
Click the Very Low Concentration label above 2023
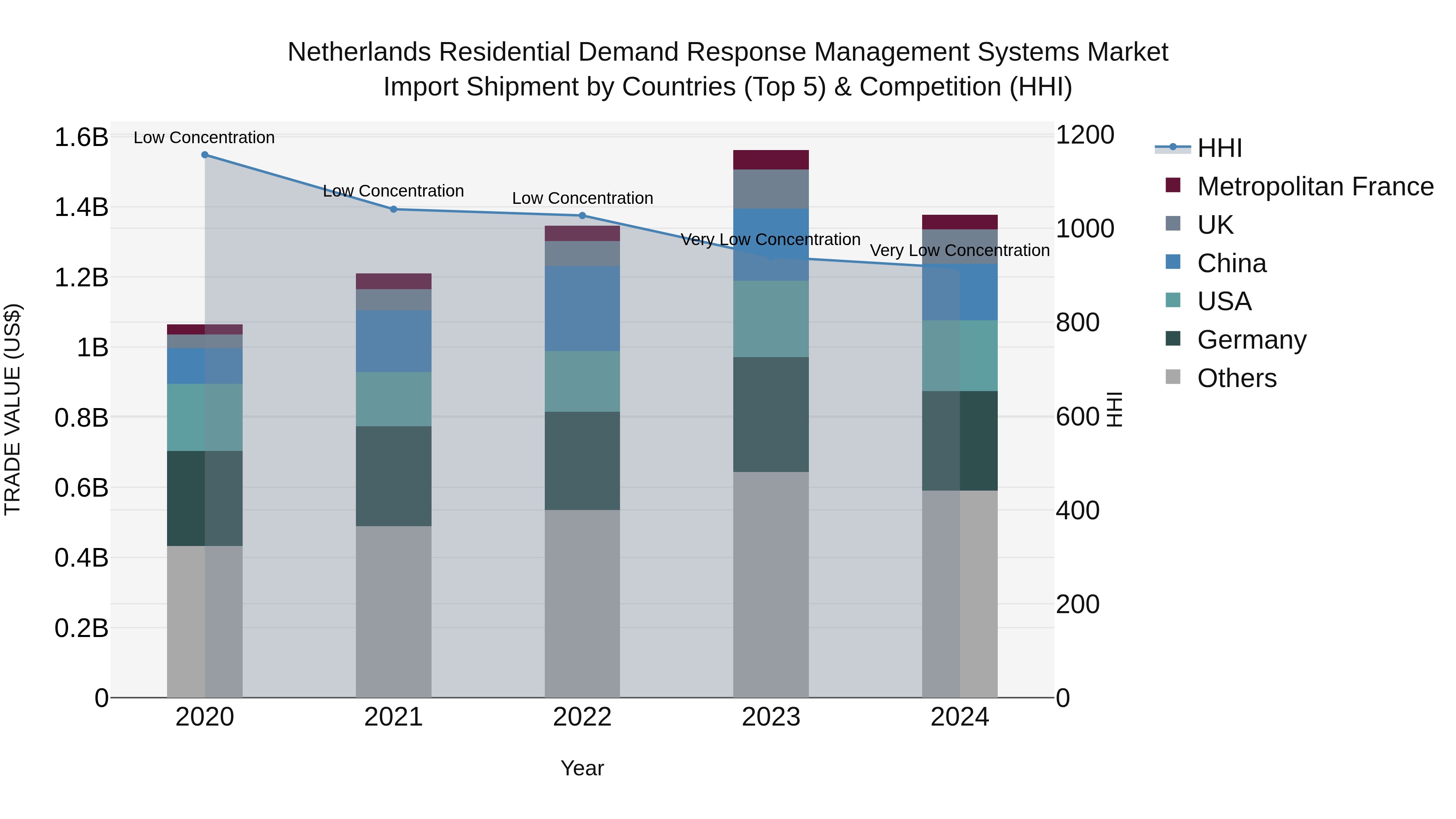pos(770,240)
